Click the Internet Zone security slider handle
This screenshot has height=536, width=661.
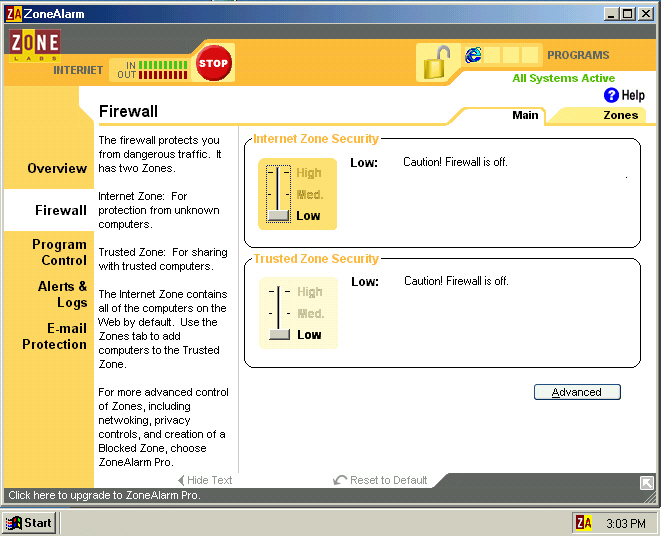(x=279, y=215)
